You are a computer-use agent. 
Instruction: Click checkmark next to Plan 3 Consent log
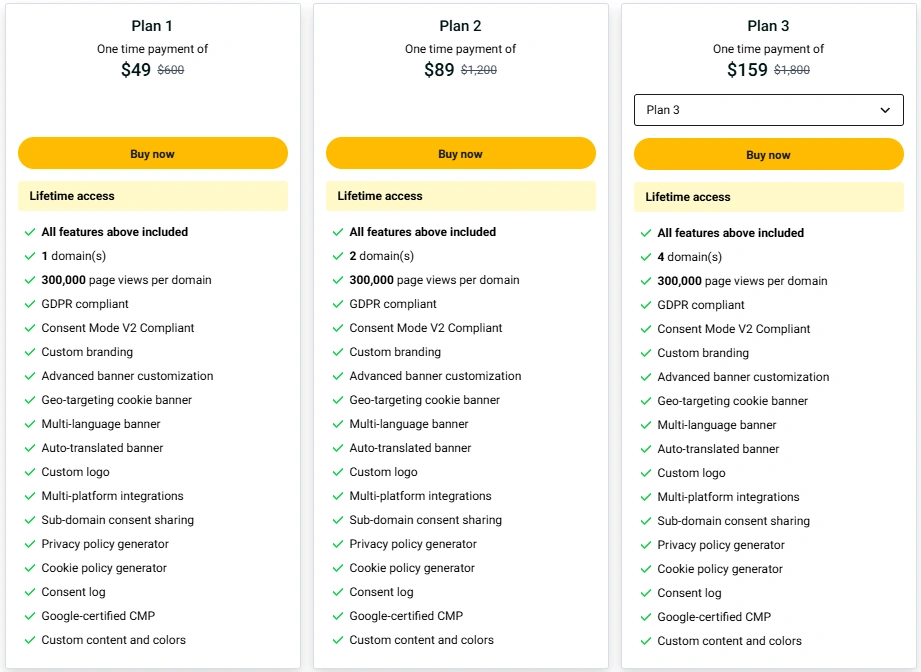pos(646,593)
